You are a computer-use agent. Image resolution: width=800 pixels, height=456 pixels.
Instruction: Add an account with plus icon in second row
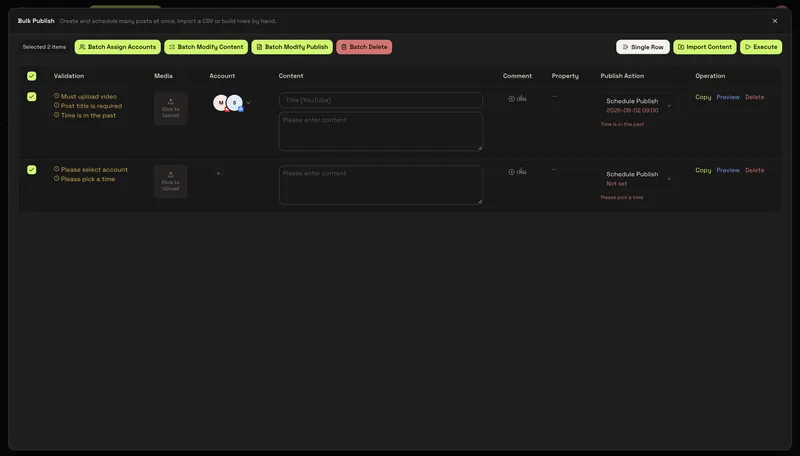click(218, 173)
